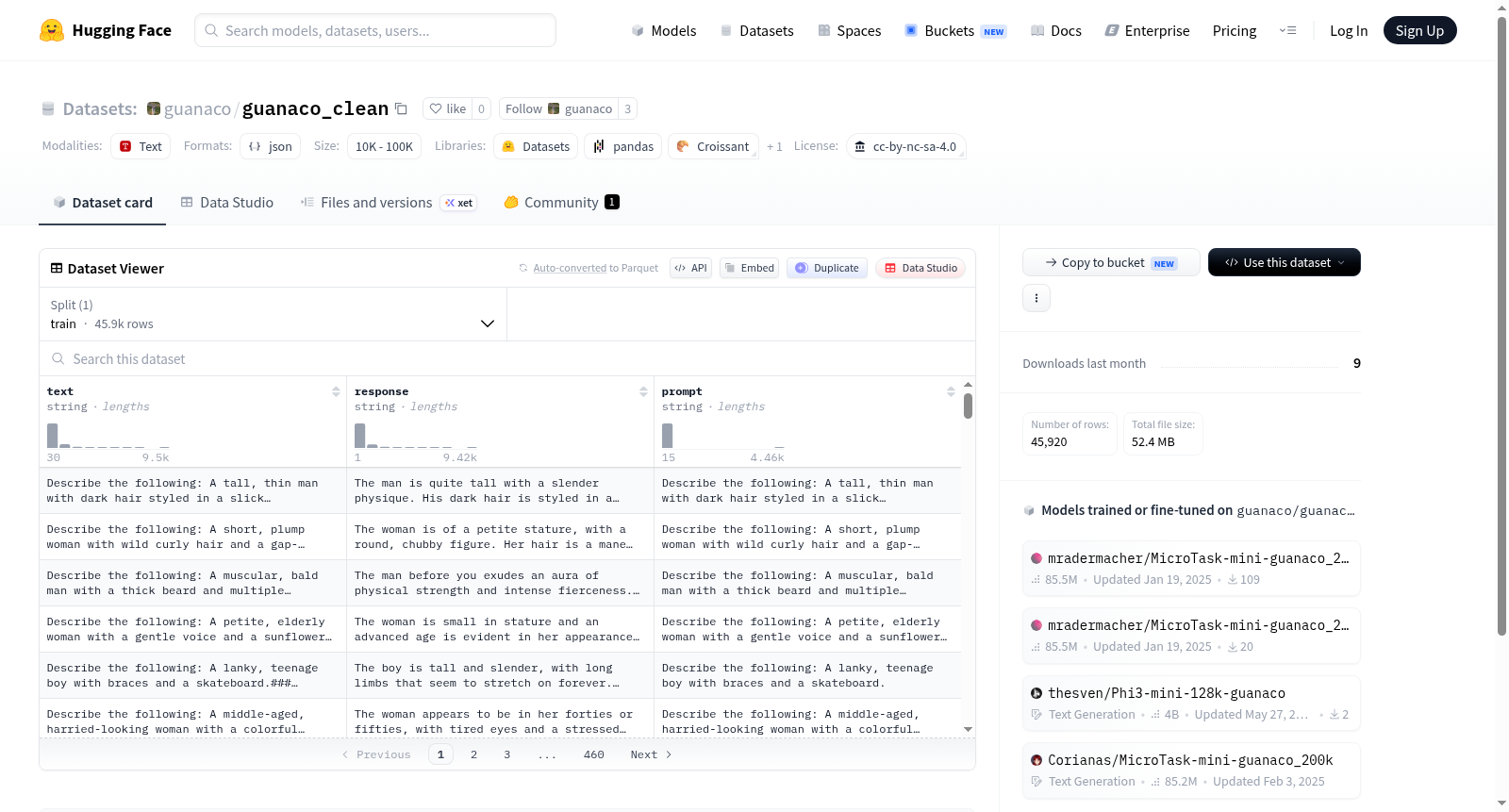This screenshot has width=1509, height=812.
Task: Go to the Pricing page
Action: tap(1235, 30)
